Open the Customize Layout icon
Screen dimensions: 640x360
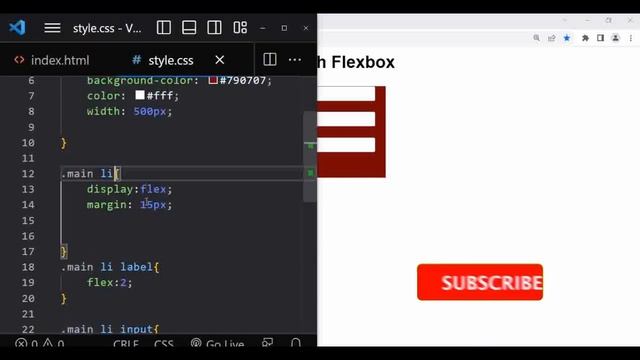pos(240,28)
